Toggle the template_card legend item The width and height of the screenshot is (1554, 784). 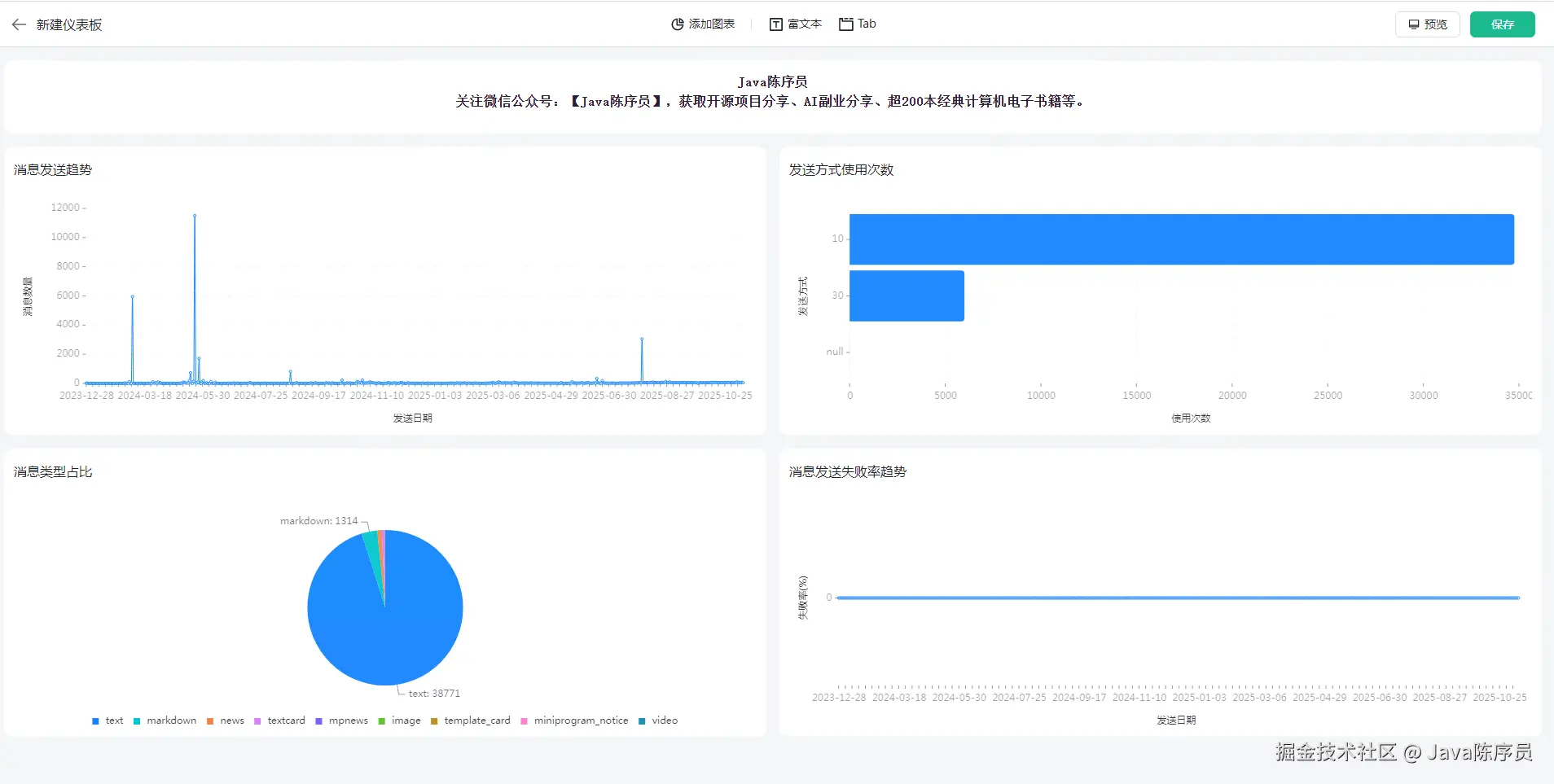pyautogui.click(x=471, y=720)
